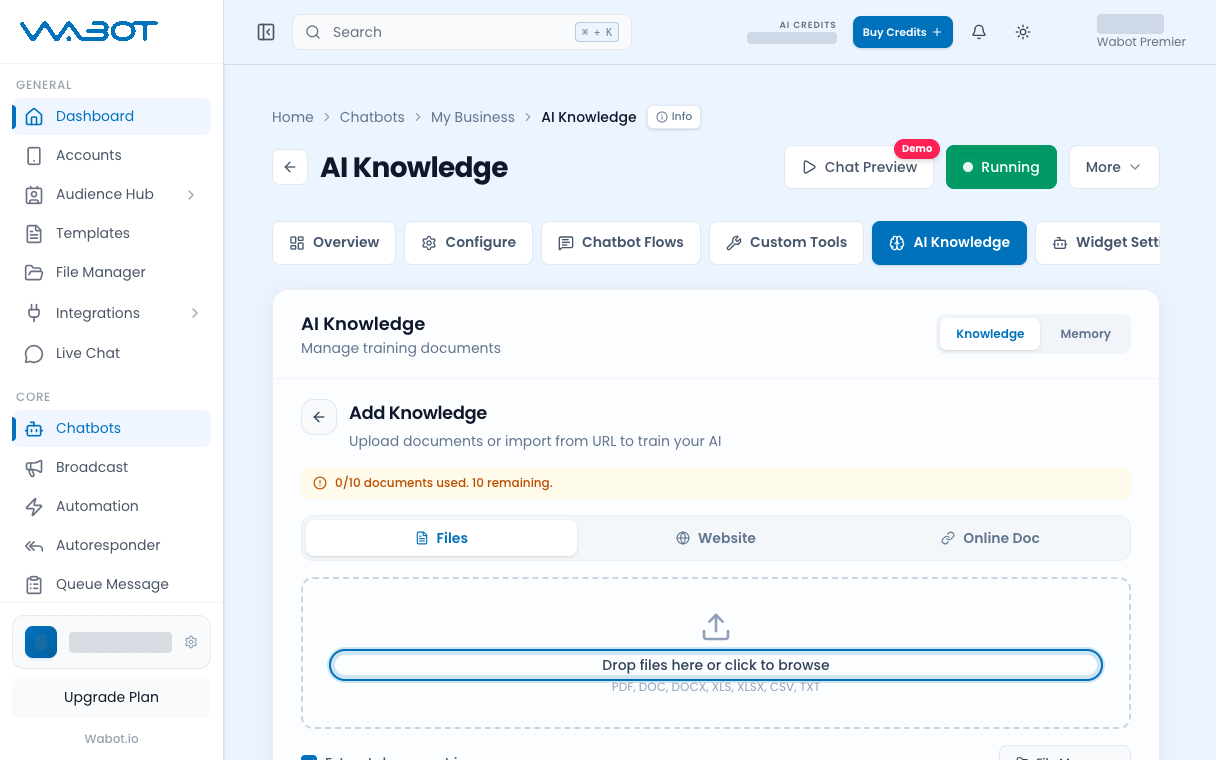This screenshot has height=760, width=1216.
Task: Click the AI Credits label
Action: tap(808, 25)
